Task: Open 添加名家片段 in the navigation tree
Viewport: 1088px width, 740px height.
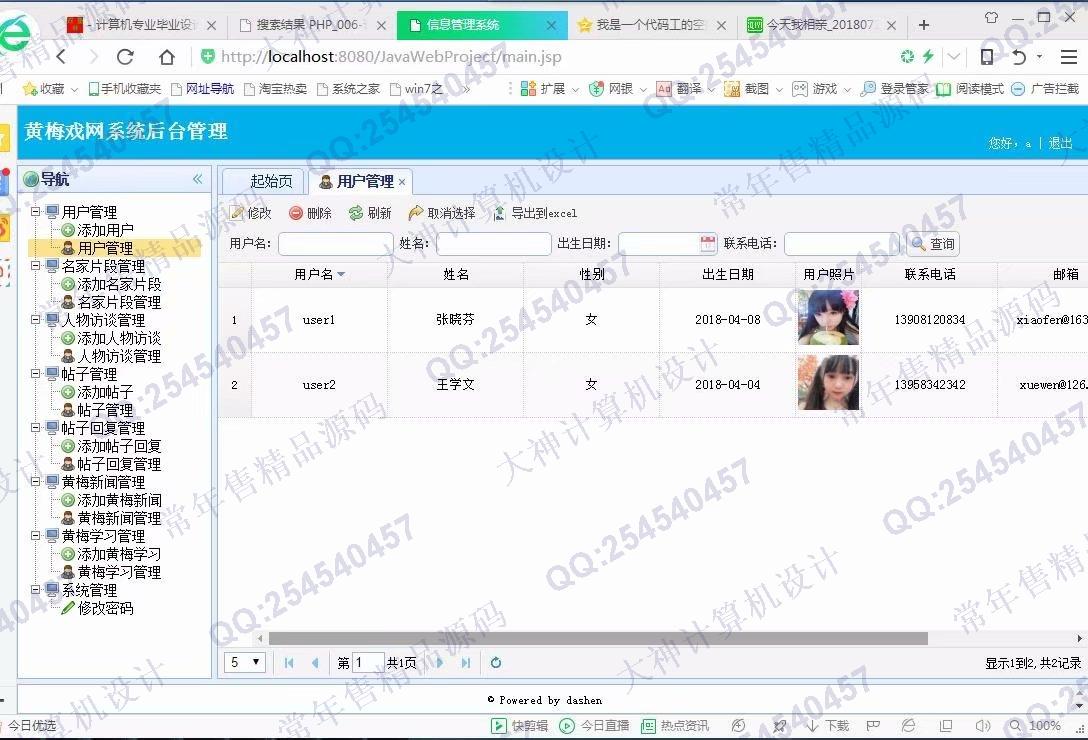Action: pos(119,284)
